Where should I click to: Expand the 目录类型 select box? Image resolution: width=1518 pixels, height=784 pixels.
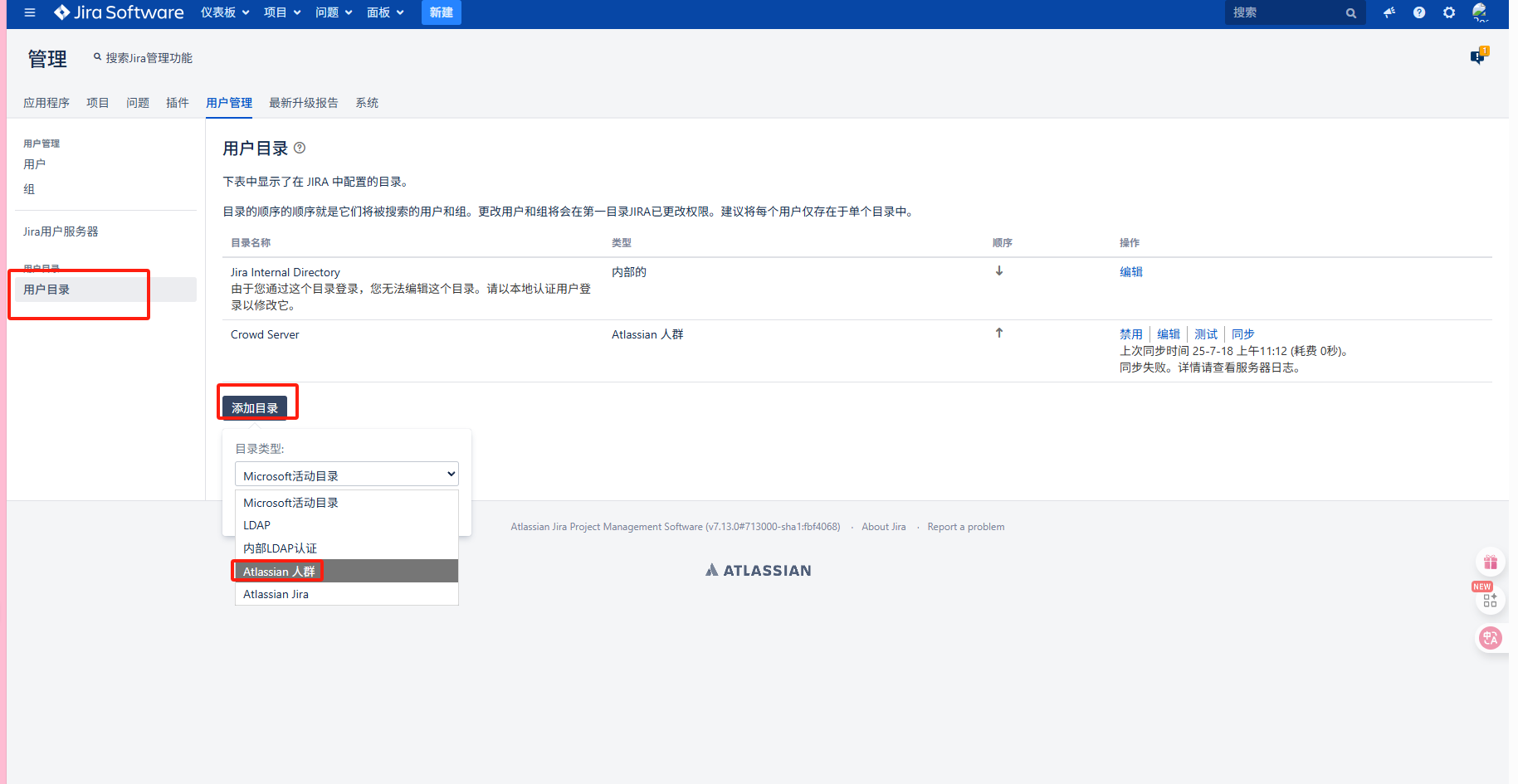(347, 475)
